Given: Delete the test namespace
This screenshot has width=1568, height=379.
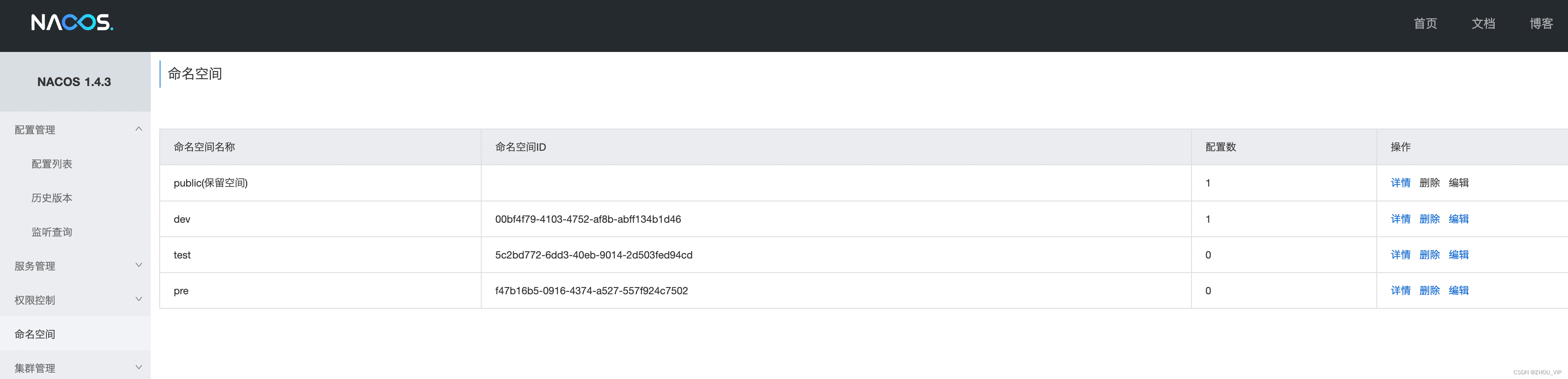Looking at the screenshot, I should 1429,254.
